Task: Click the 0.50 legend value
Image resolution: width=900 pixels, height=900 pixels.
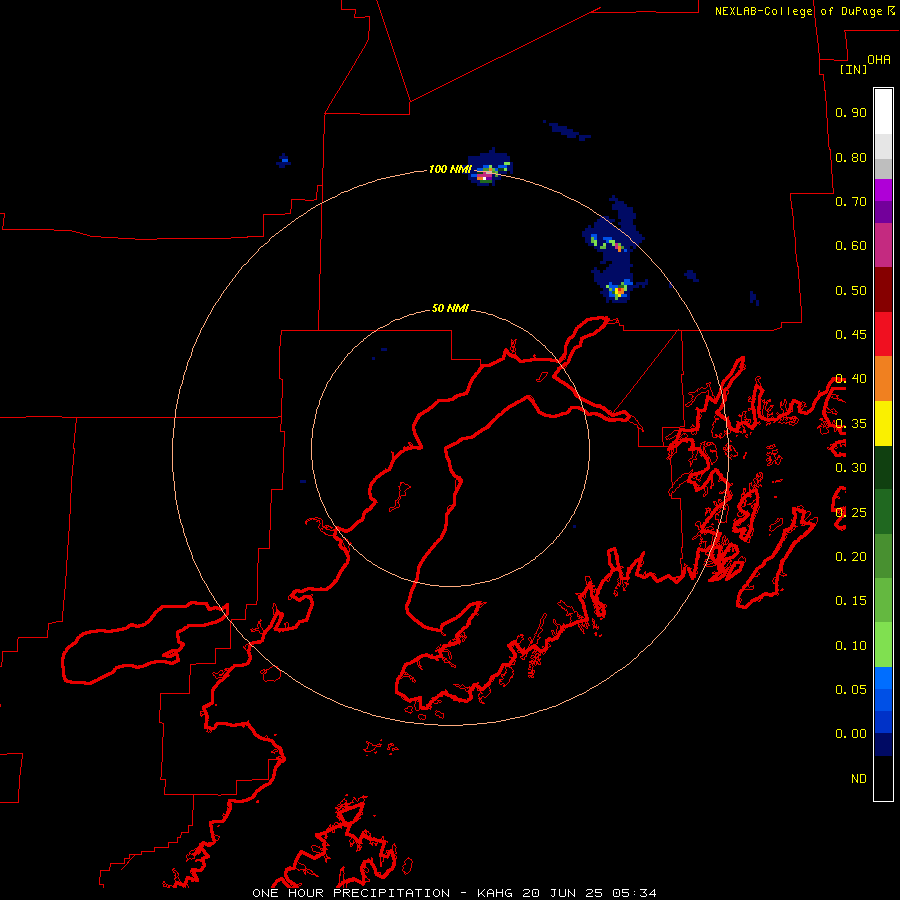Action: tap(851, 290)
